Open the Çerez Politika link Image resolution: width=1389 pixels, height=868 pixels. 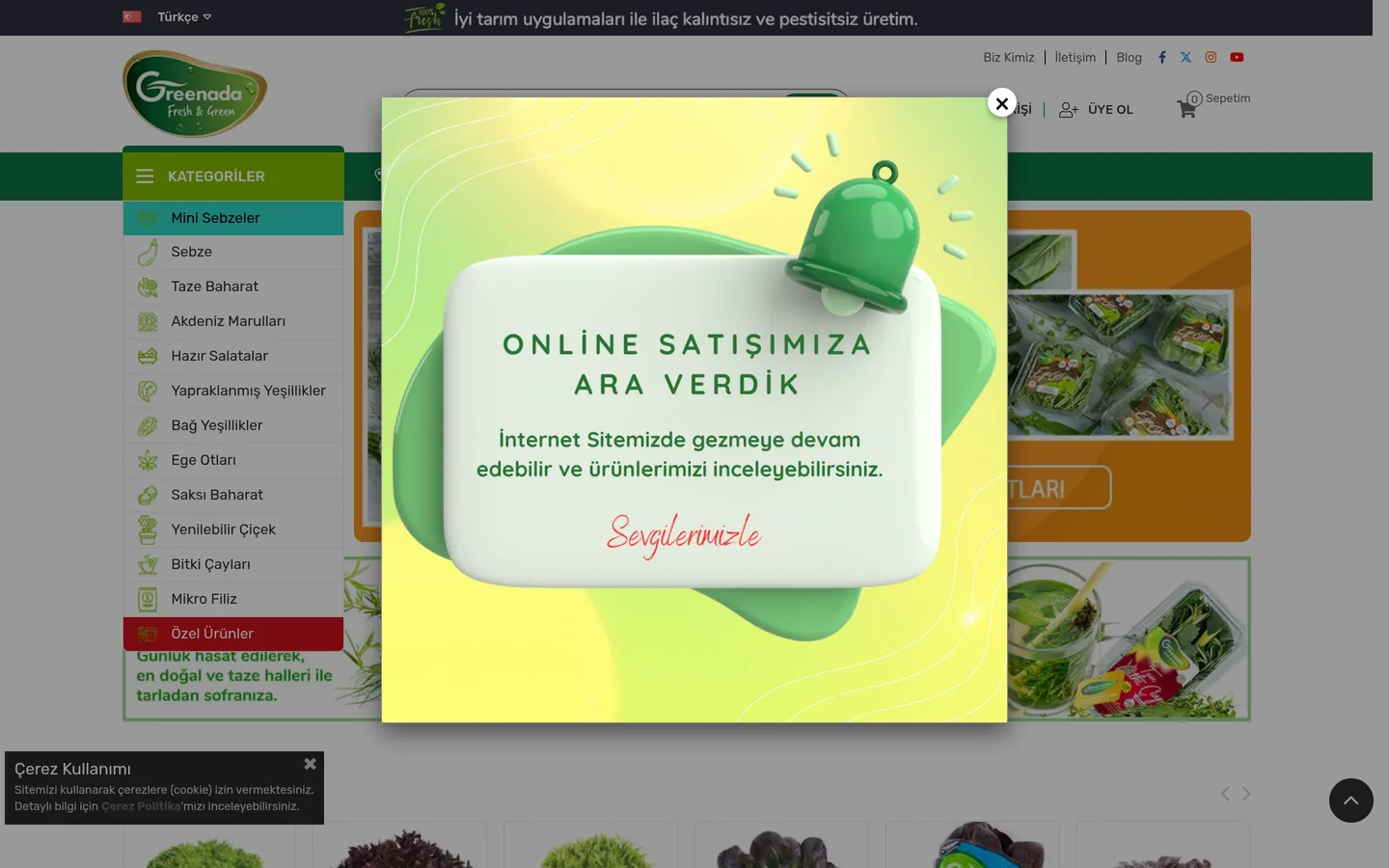tap(141, 806)
